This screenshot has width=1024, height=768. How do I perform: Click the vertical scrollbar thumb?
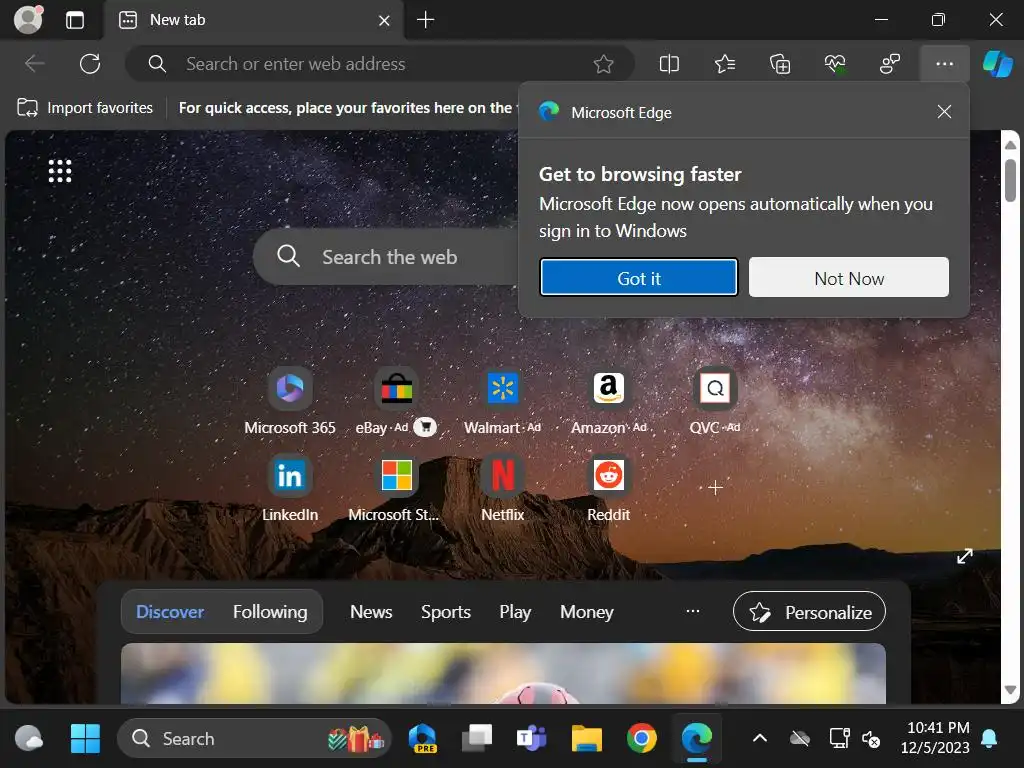pyautogui.click(x=1010, y=180)
